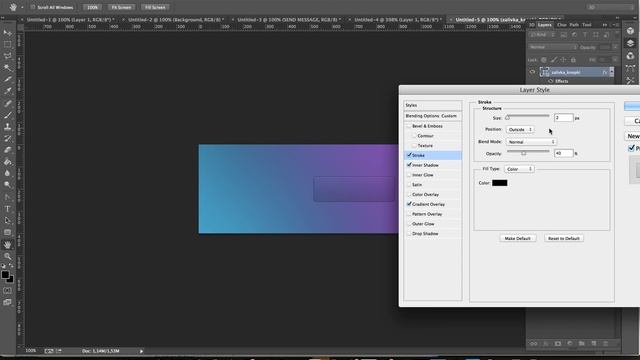Switch to the Untitled-4 document tab
Screen dimensions: 640x360
[x=398, y=20]
